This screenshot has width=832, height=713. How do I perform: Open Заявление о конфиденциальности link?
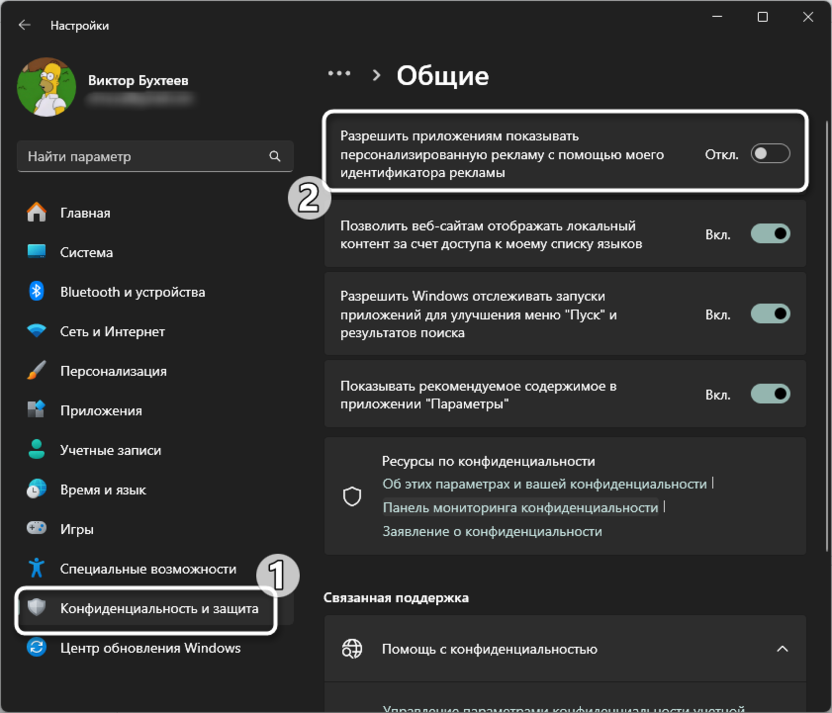(x=492, y=531)
